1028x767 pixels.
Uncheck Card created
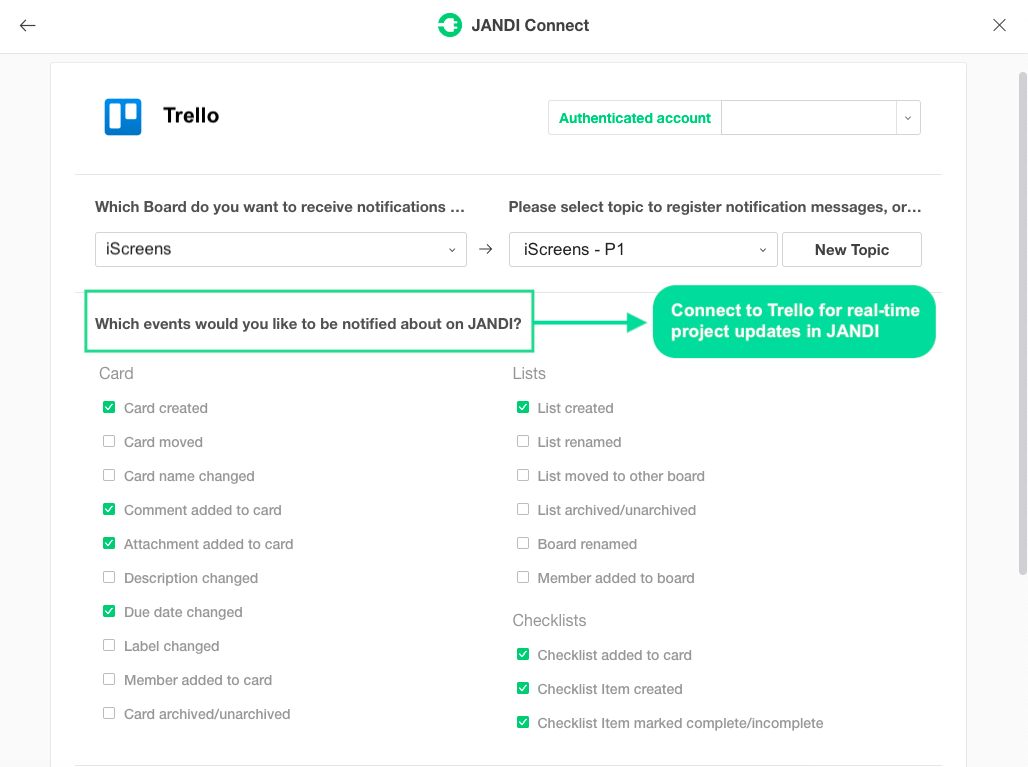click(x=109, y=407)
